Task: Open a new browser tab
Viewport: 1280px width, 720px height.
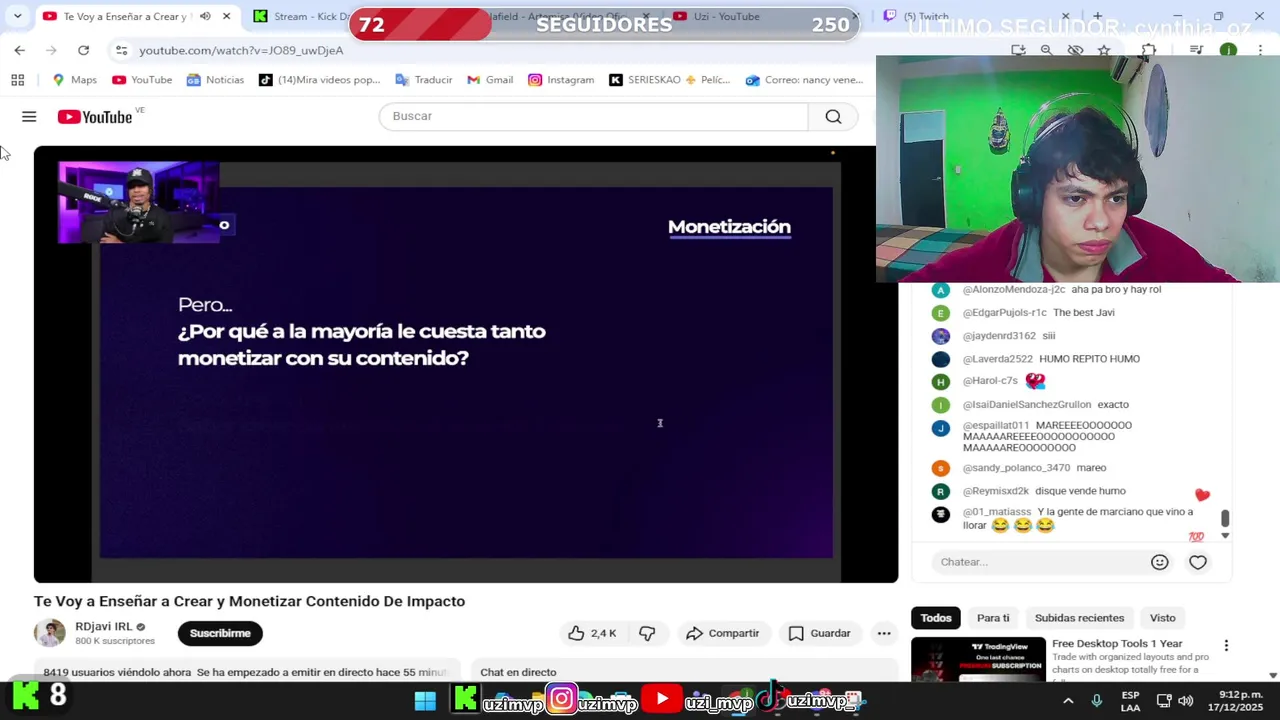Action: (1097, 16)
